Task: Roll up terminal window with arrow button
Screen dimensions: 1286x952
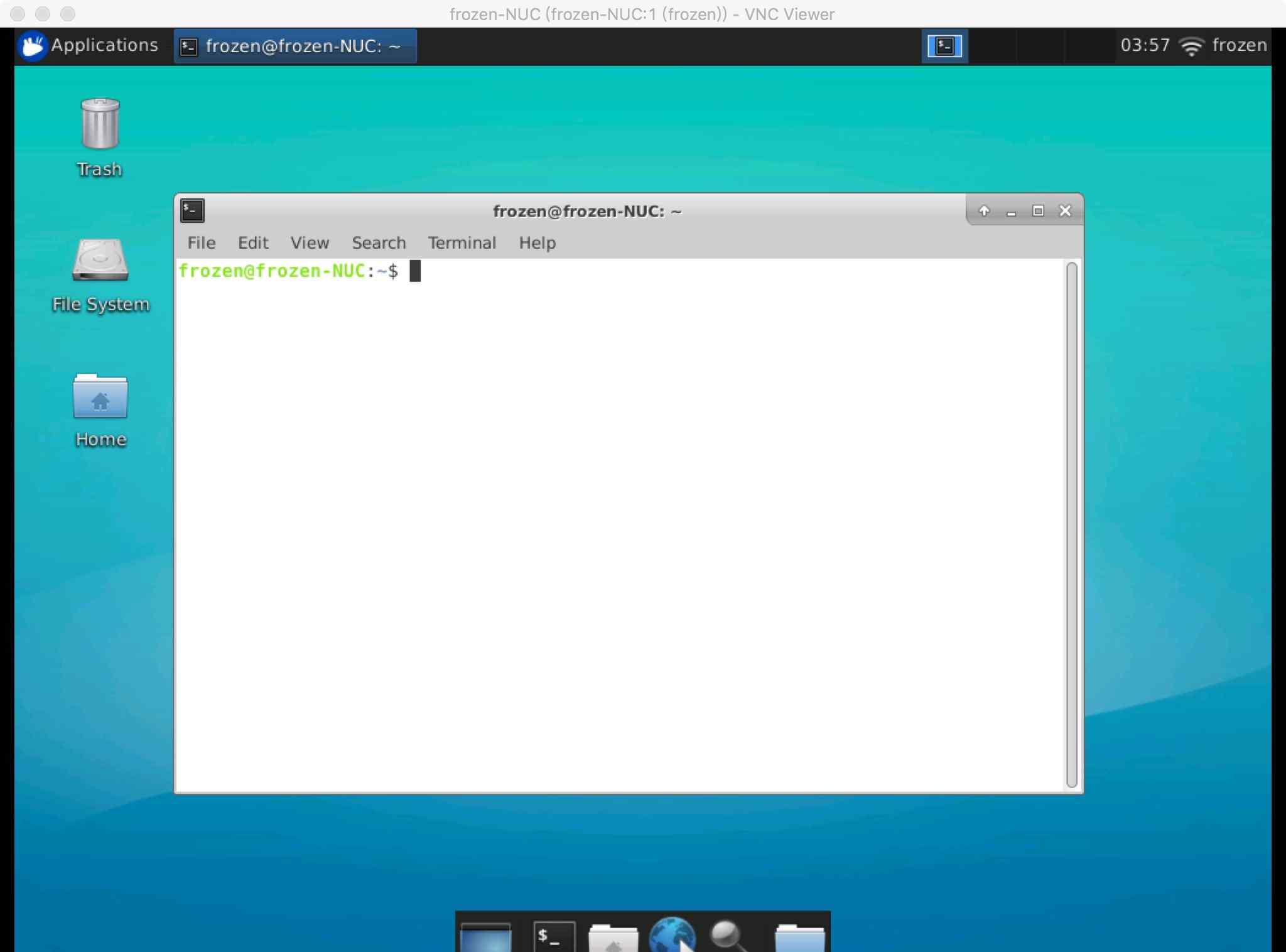Action: coord(984,211)
